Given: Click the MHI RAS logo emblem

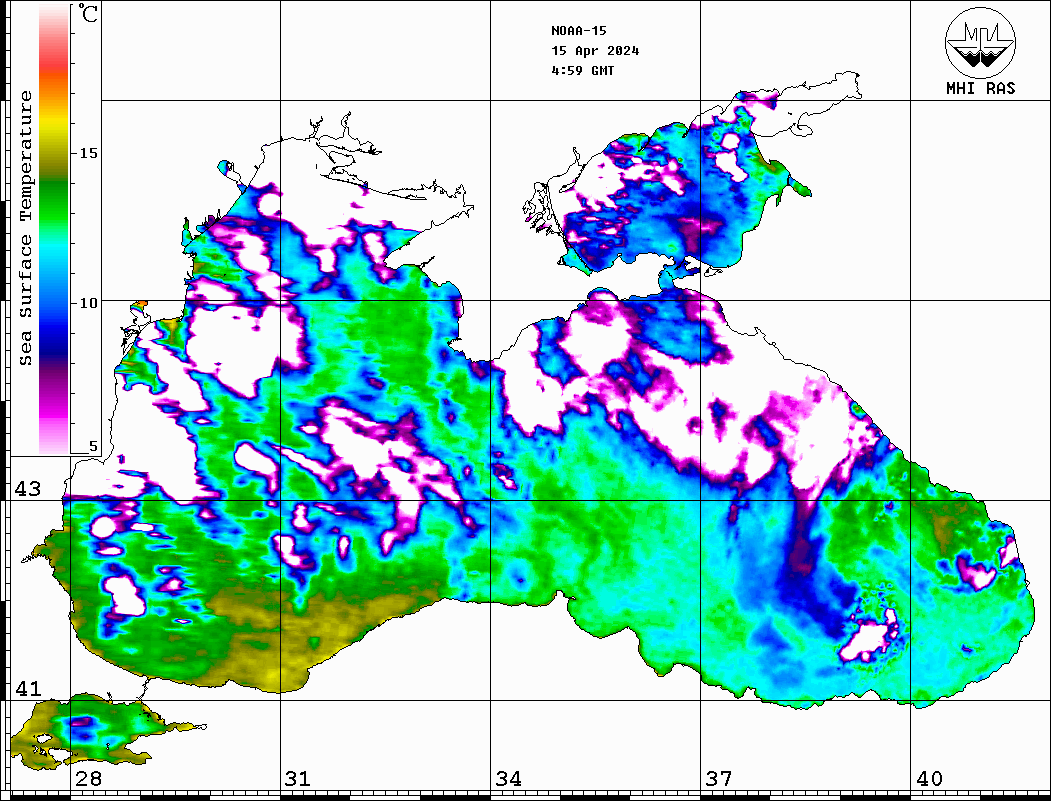Looking at the screenshot, I should click(x=980, y=42).
